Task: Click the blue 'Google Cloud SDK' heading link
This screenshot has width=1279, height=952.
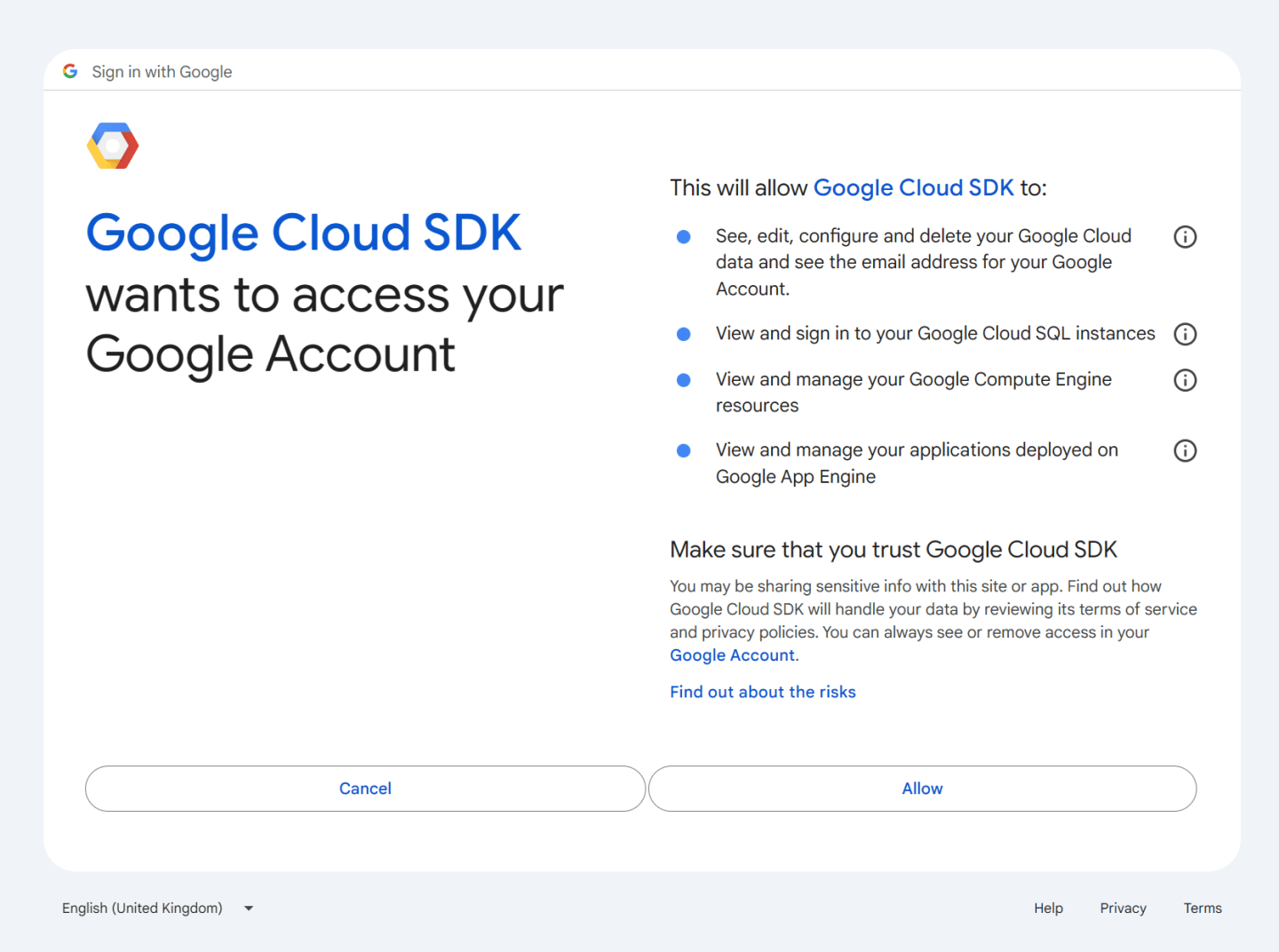Action: coord(303,233)
